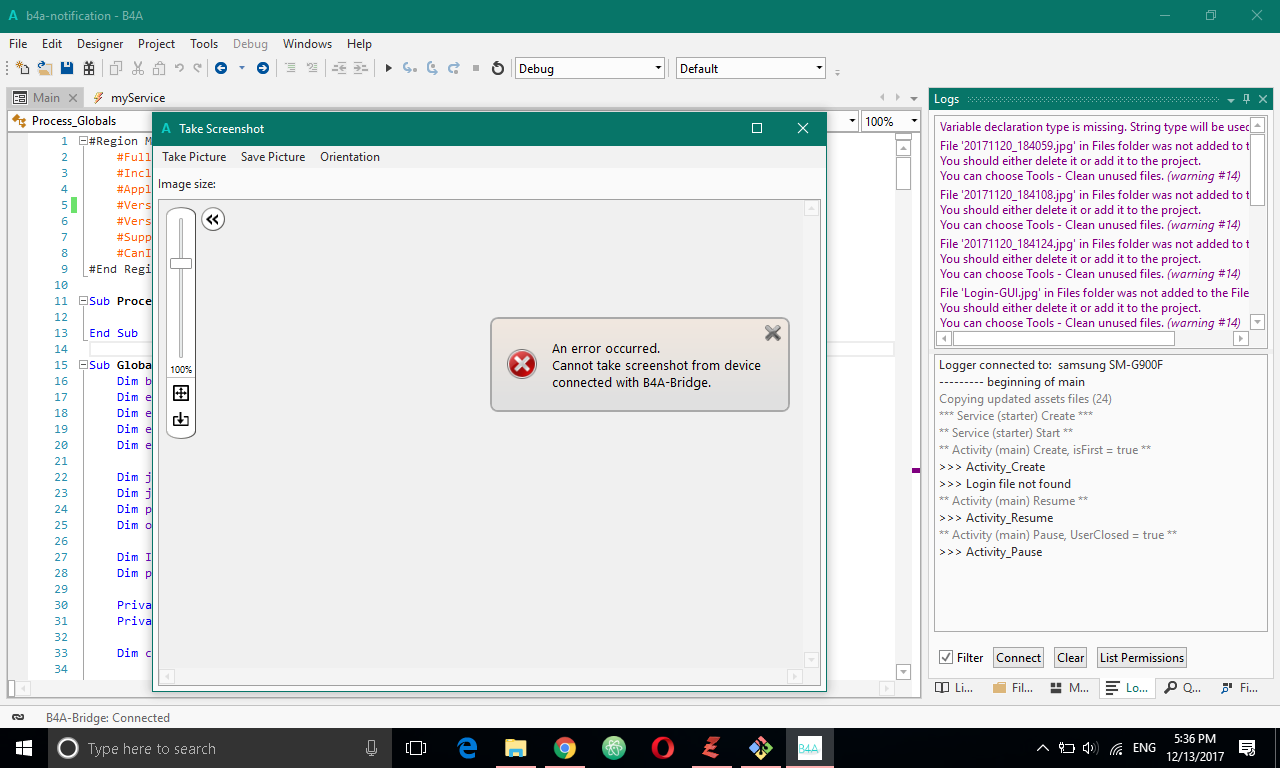Click the New file toolbar icon
Viewport: 1280px width, 768px height.
(x=21, y=68)
